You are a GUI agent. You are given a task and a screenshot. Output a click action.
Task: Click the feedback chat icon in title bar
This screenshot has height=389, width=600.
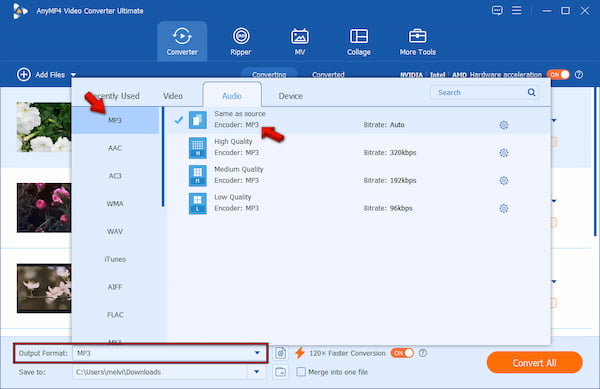click(497, 10)
